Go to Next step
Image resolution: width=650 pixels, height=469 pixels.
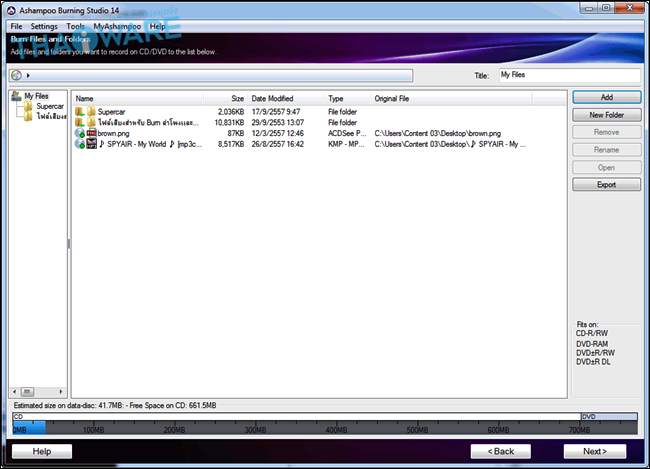[x=595, y=451]
